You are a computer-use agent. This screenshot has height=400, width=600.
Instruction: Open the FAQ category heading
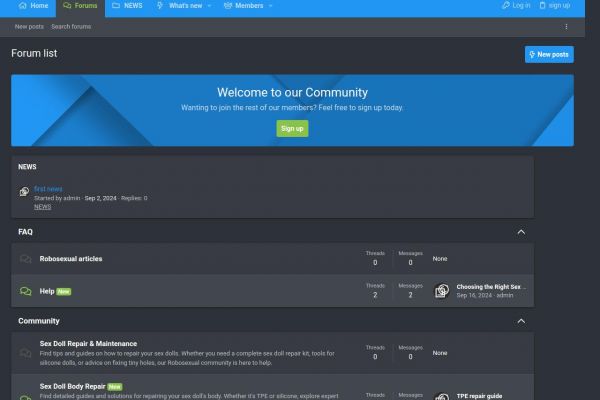[x=25, y=232]
